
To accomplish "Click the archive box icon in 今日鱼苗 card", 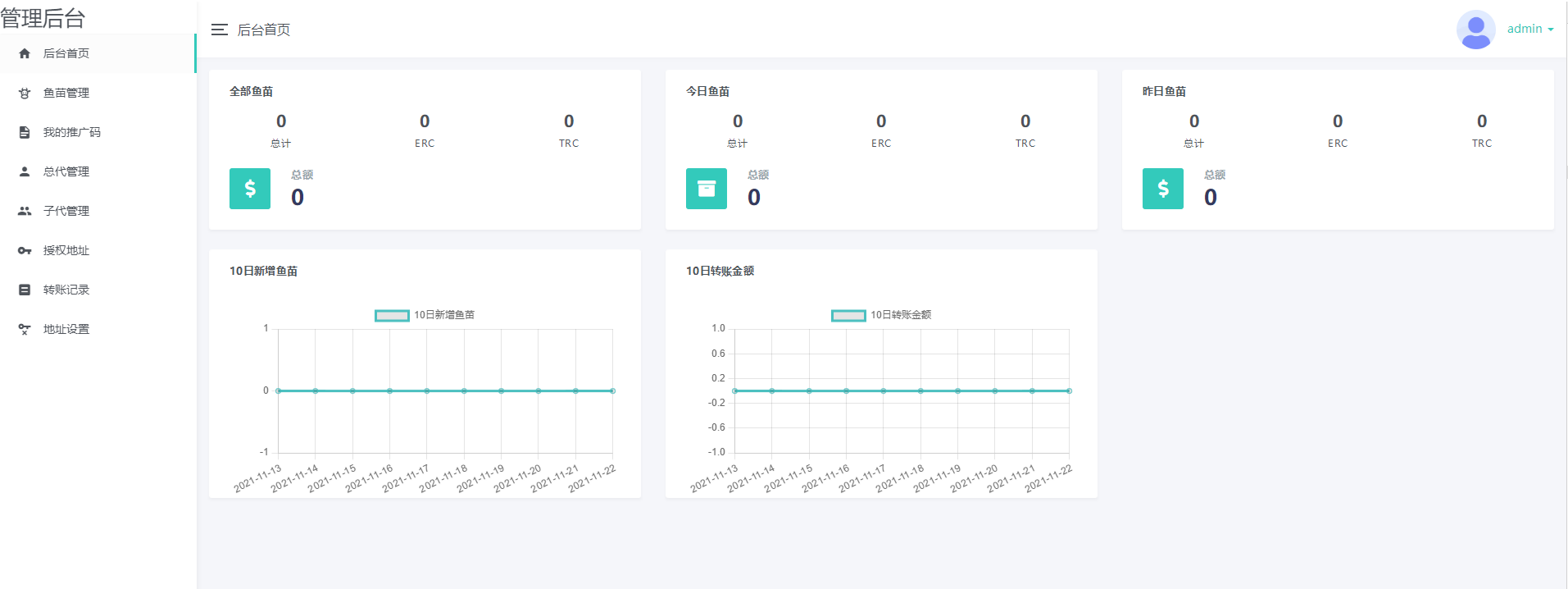I will pyautogui.click(x=707, y=189).
